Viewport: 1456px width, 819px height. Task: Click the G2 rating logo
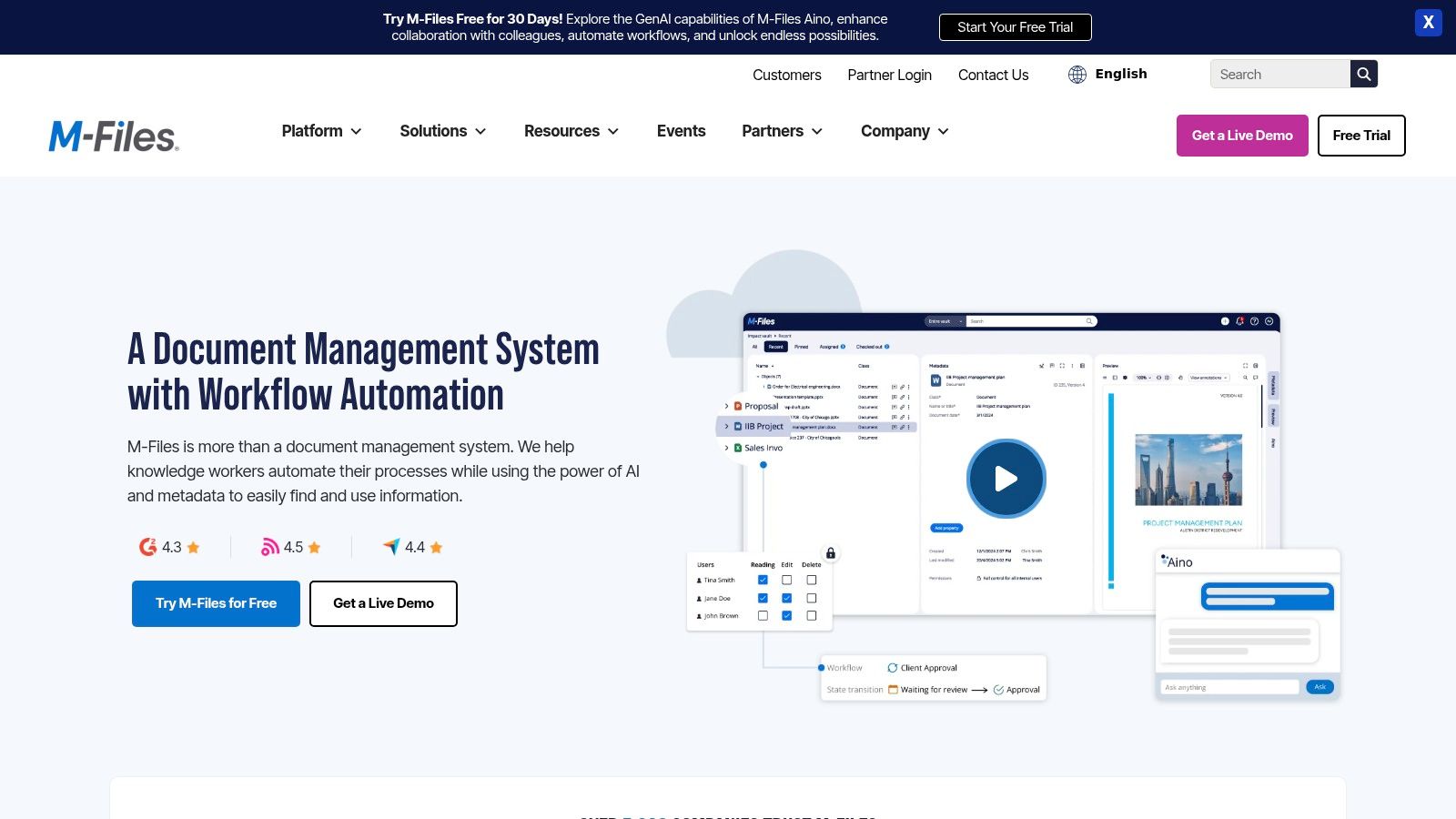click(147, 547)
